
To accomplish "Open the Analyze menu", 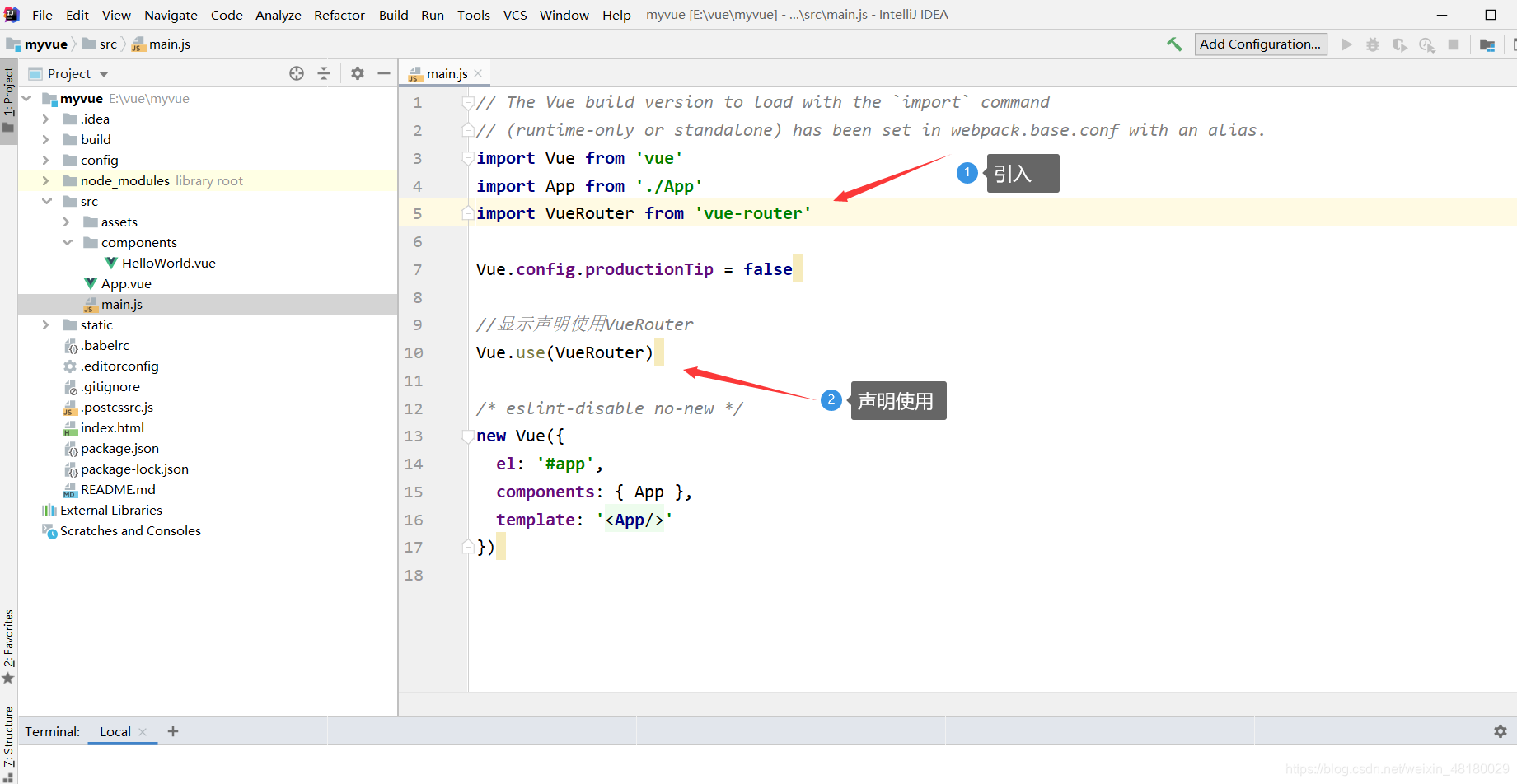I will point(279,15).
